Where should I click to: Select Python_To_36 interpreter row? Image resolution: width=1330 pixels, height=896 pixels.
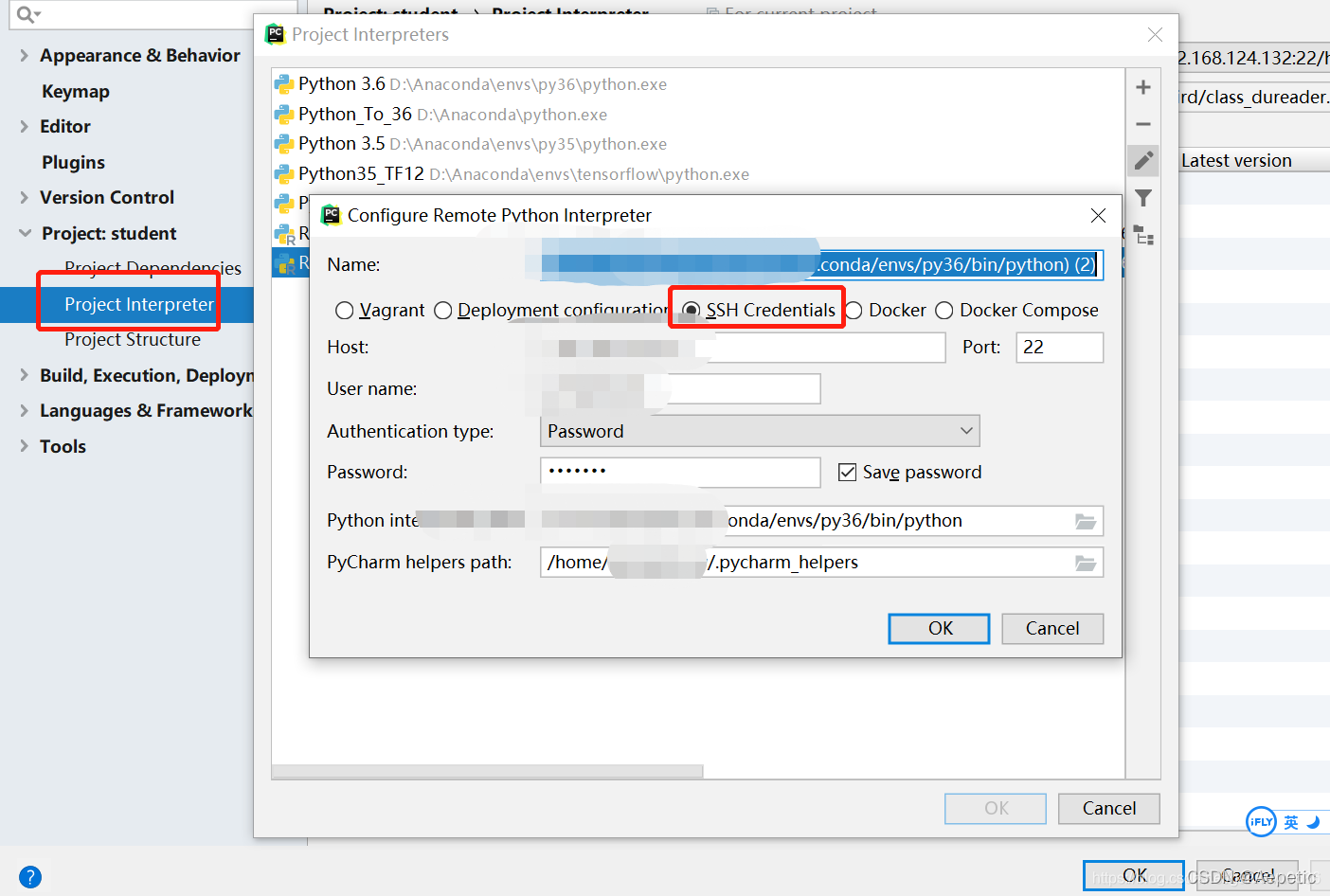tap(697, 115)
